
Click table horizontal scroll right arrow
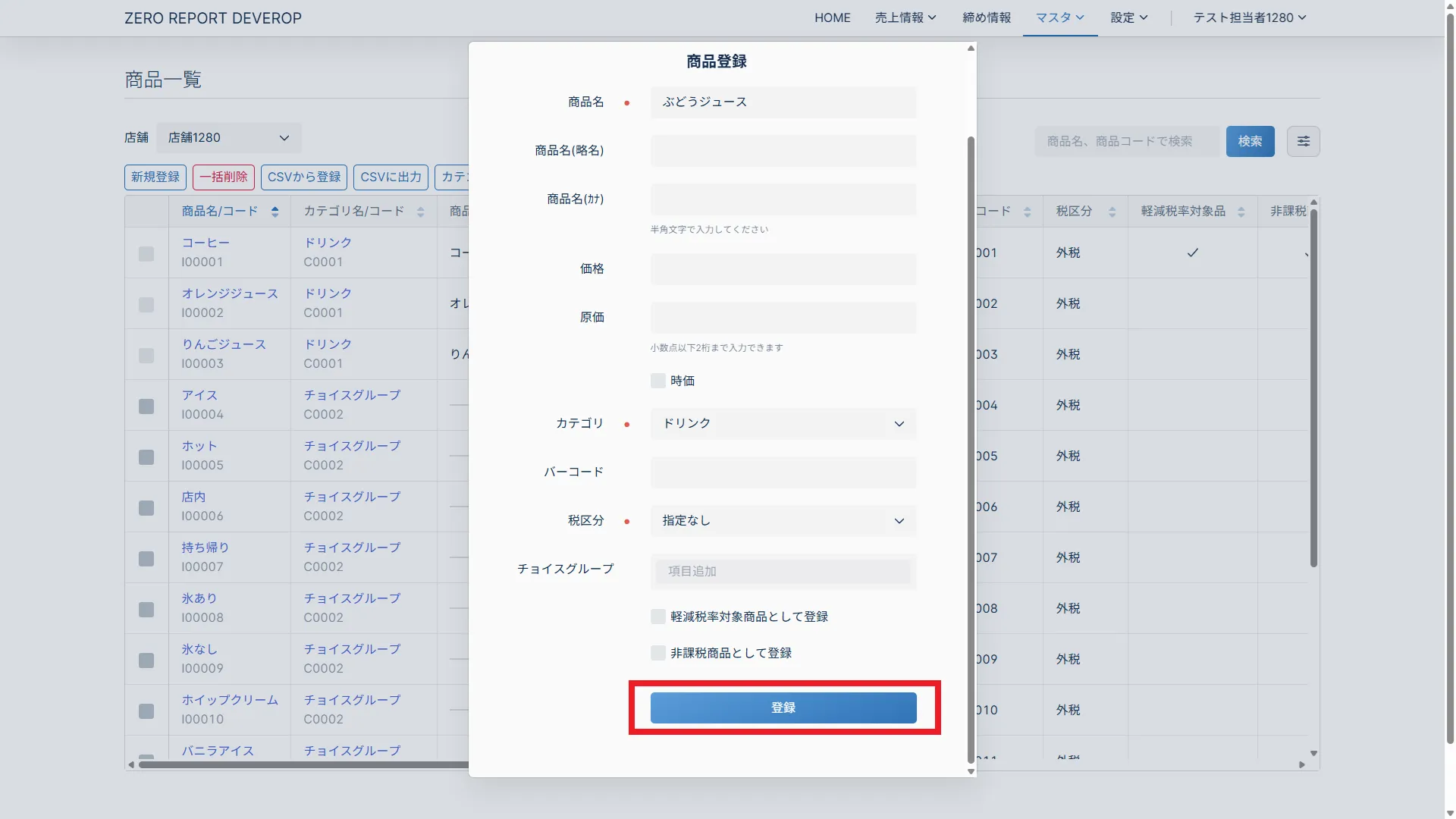click(1302, 764)
